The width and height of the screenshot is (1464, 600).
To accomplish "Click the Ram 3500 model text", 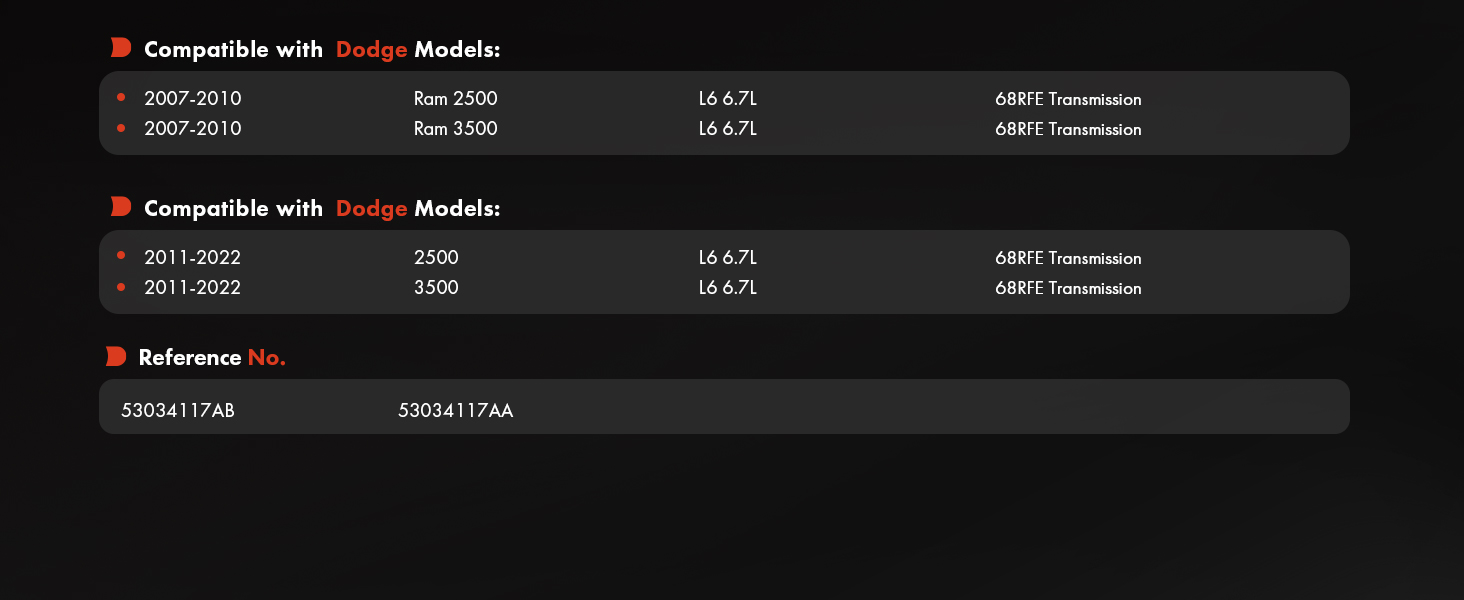I will (x=456, y=129).
